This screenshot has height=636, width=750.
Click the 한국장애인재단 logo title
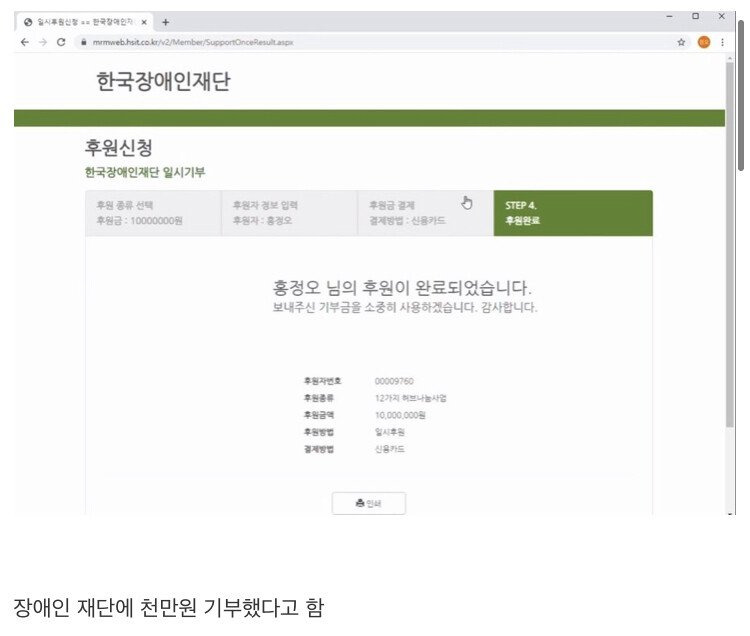click(x=163, y=81)
